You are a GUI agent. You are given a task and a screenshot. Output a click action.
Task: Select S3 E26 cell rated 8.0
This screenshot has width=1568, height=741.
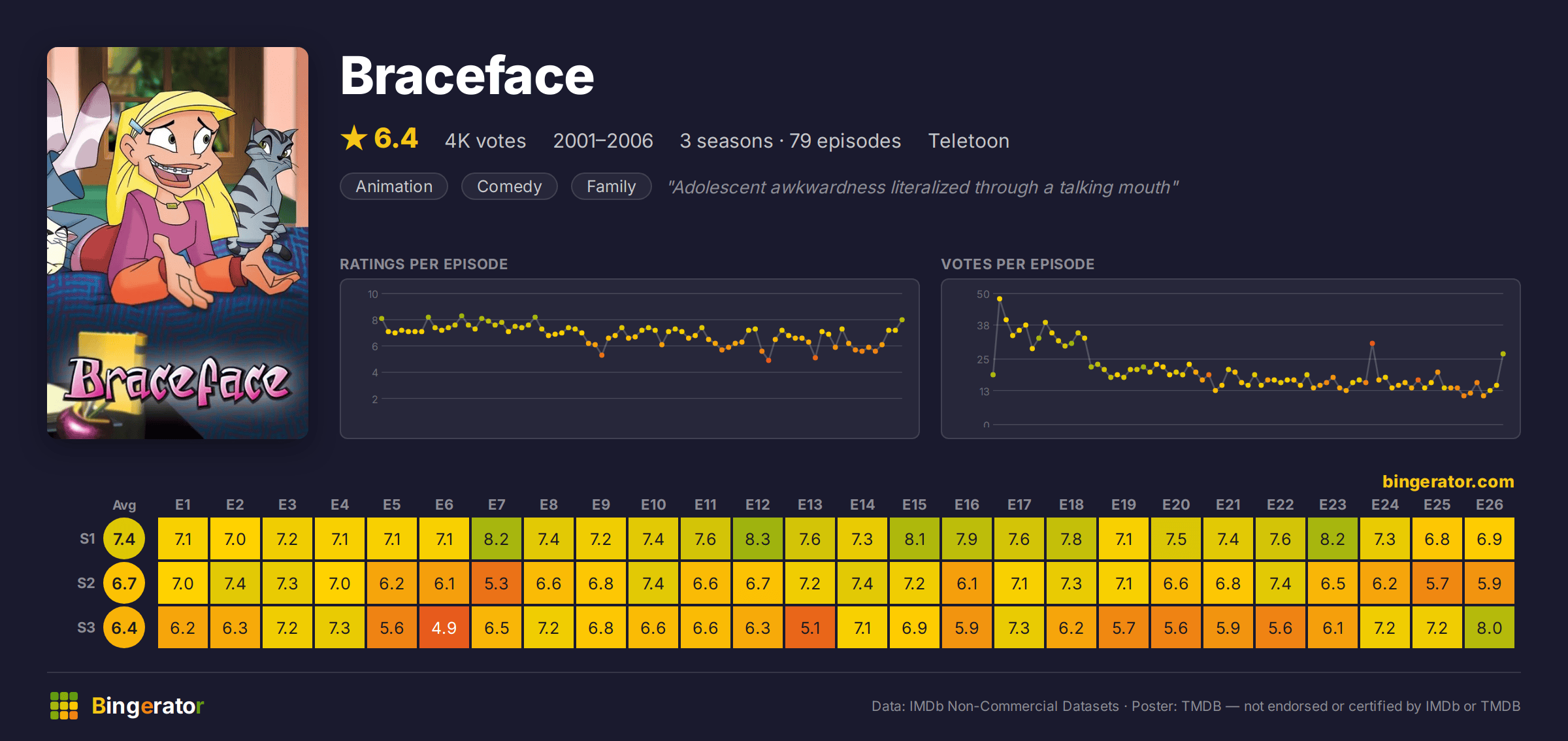point(1490,628)
